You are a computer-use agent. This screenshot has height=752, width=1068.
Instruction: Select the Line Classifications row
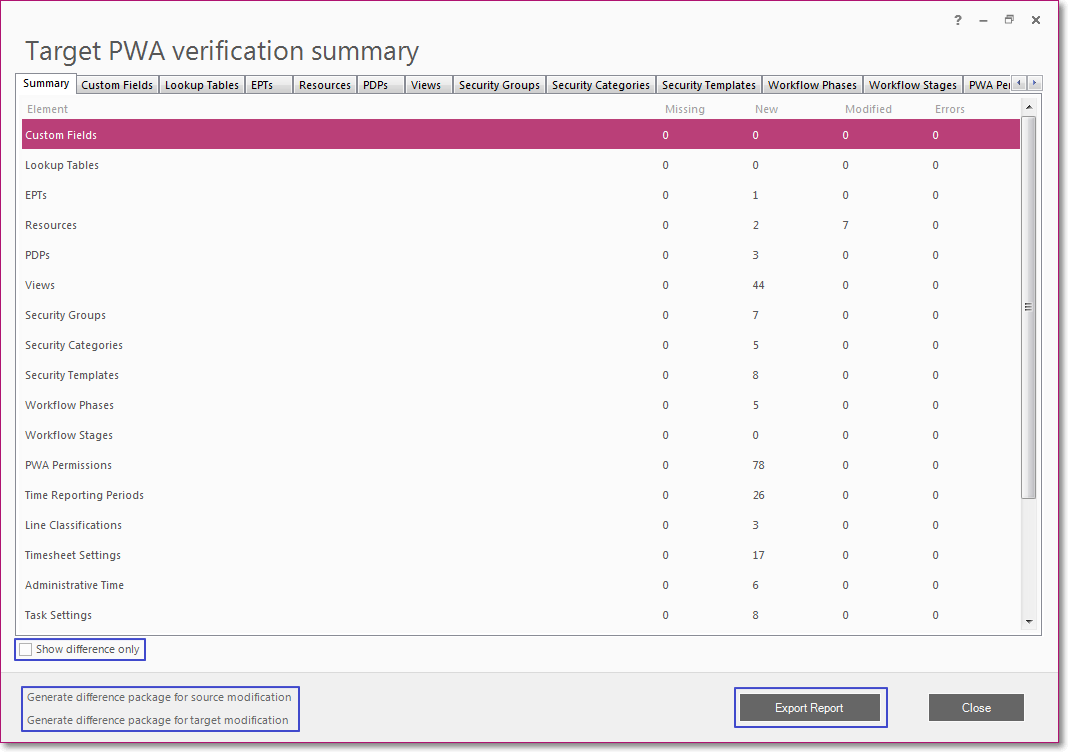tap(521, 524)
